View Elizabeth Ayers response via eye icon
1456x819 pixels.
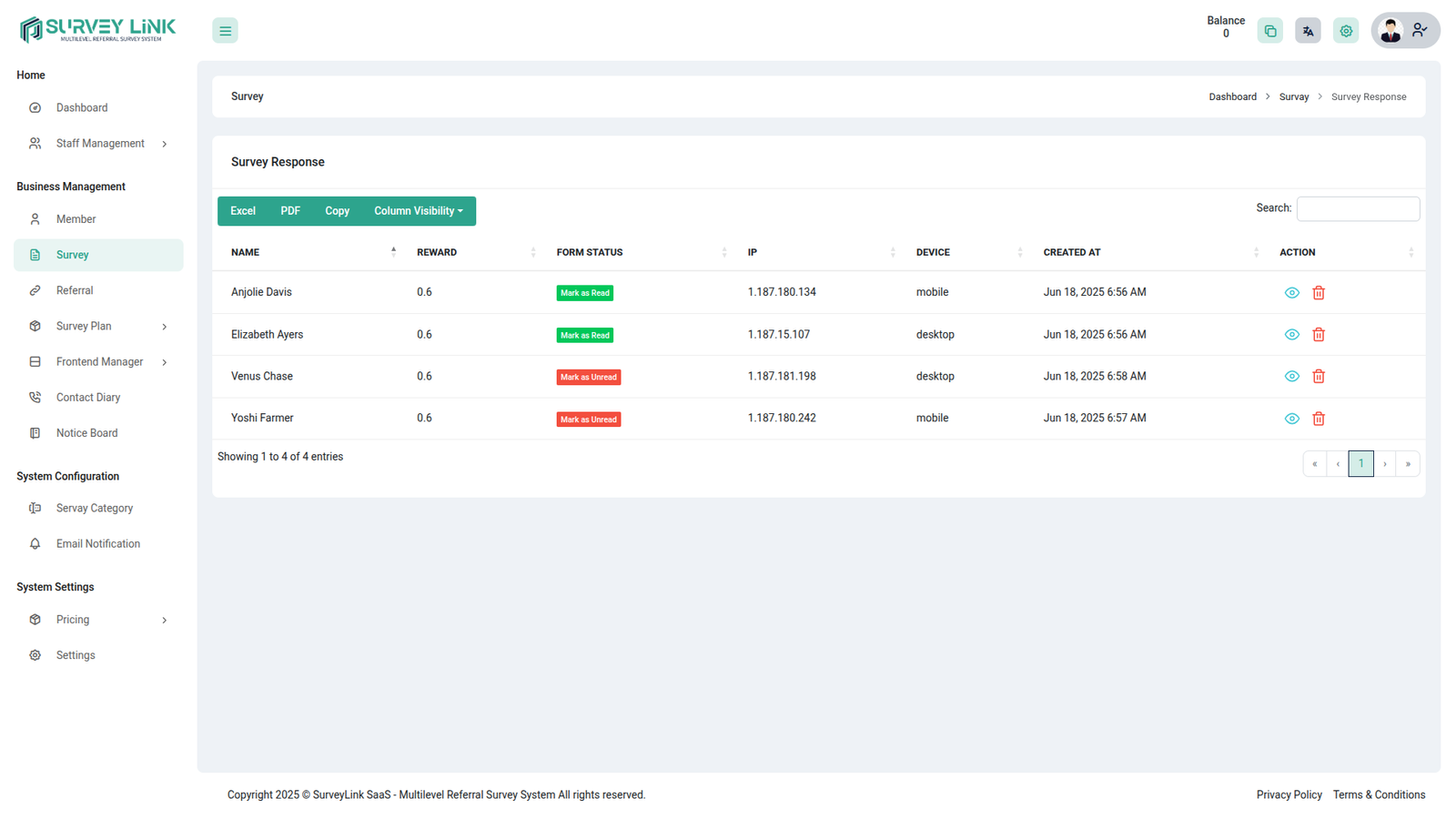1291,335
